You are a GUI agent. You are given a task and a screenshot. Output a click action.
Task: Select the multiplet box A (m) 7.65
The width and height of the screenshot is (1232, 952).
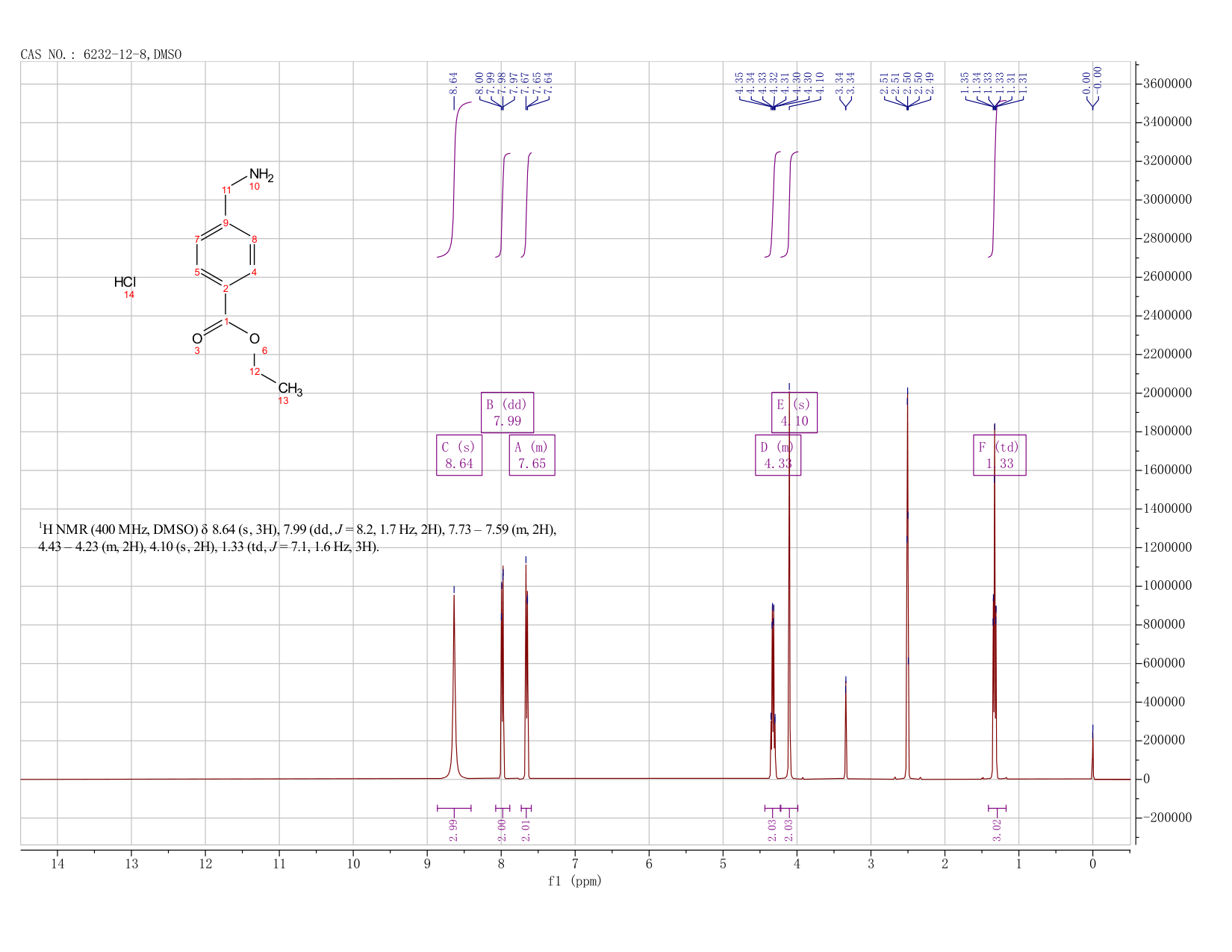coord(532,455)
